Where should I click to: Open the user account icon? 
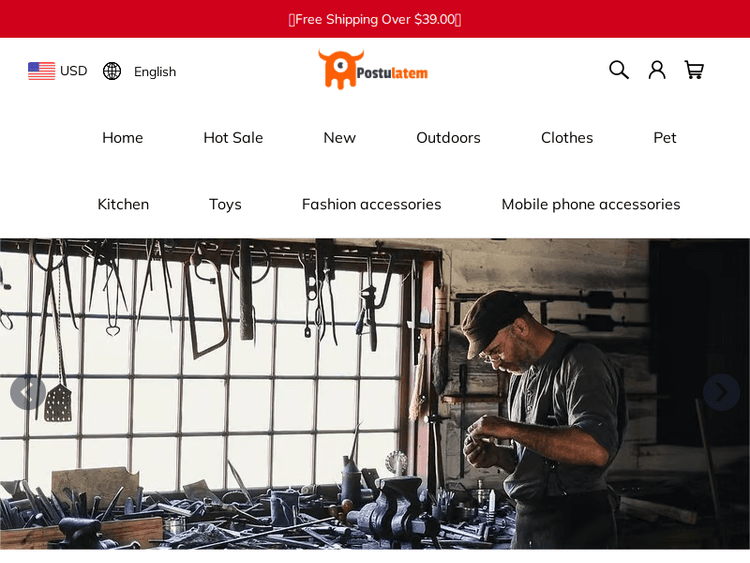point(657,70)
